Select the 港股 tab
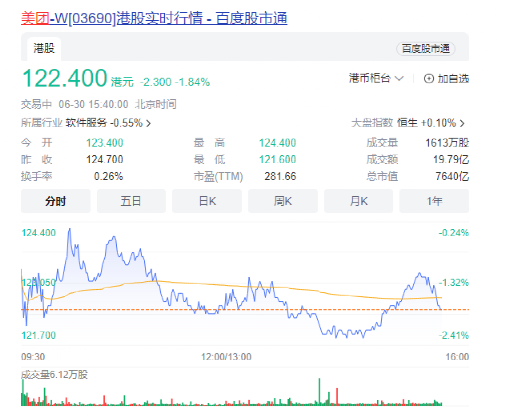 pos(44,49)
